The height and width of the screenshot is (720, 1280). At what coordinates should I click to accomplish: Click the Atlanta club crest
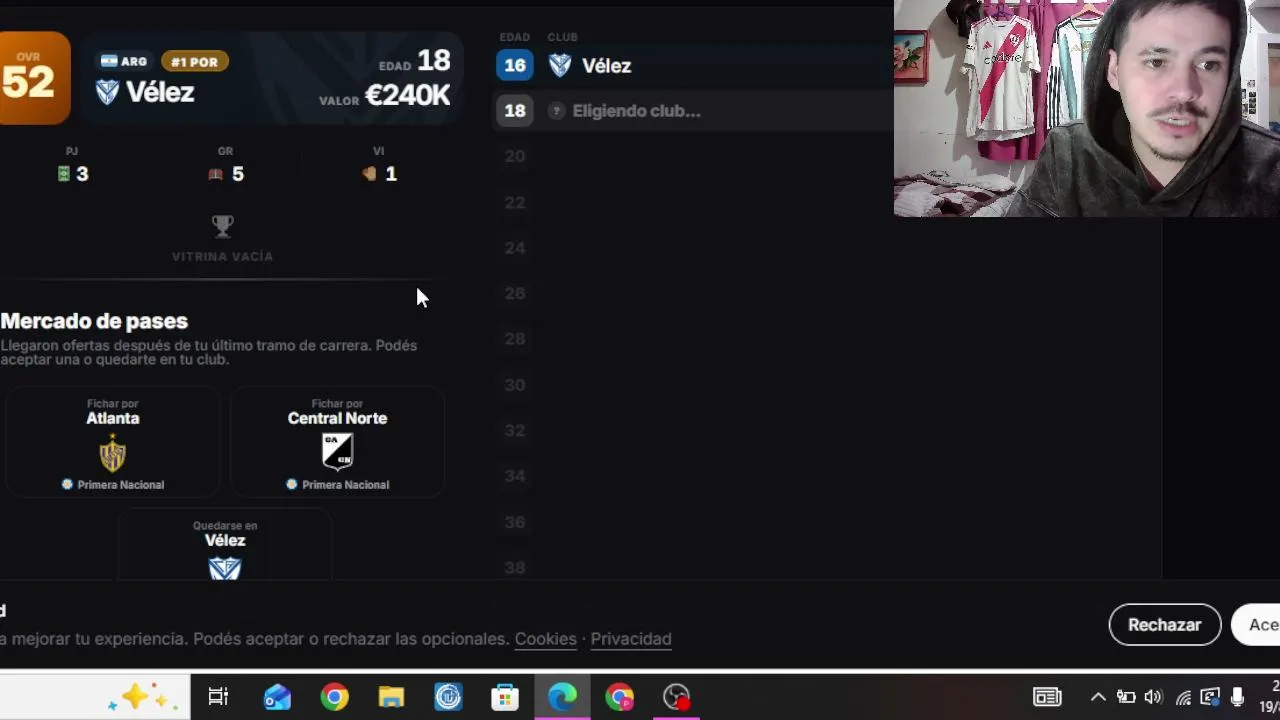pos(112,453)
